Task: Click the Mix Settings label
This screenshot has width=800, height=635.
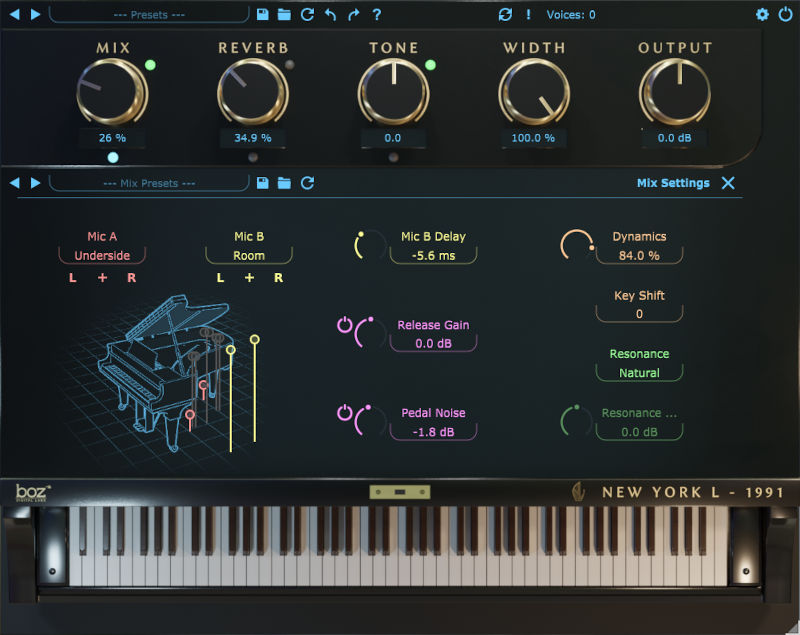Action: (673, 183)
